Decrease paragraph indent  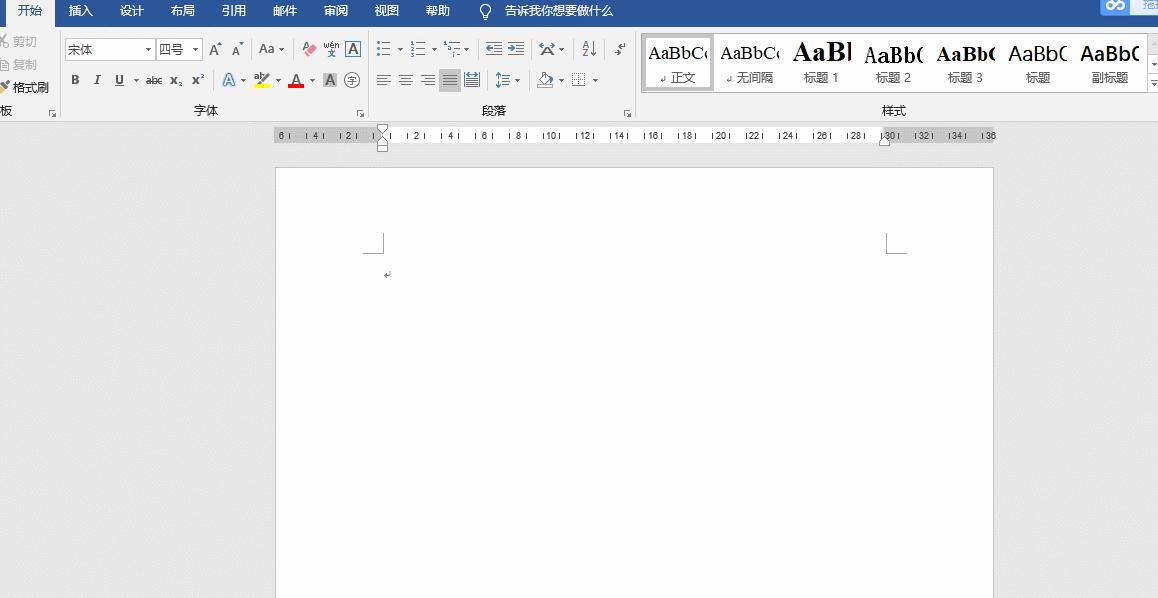pos(493,49)
